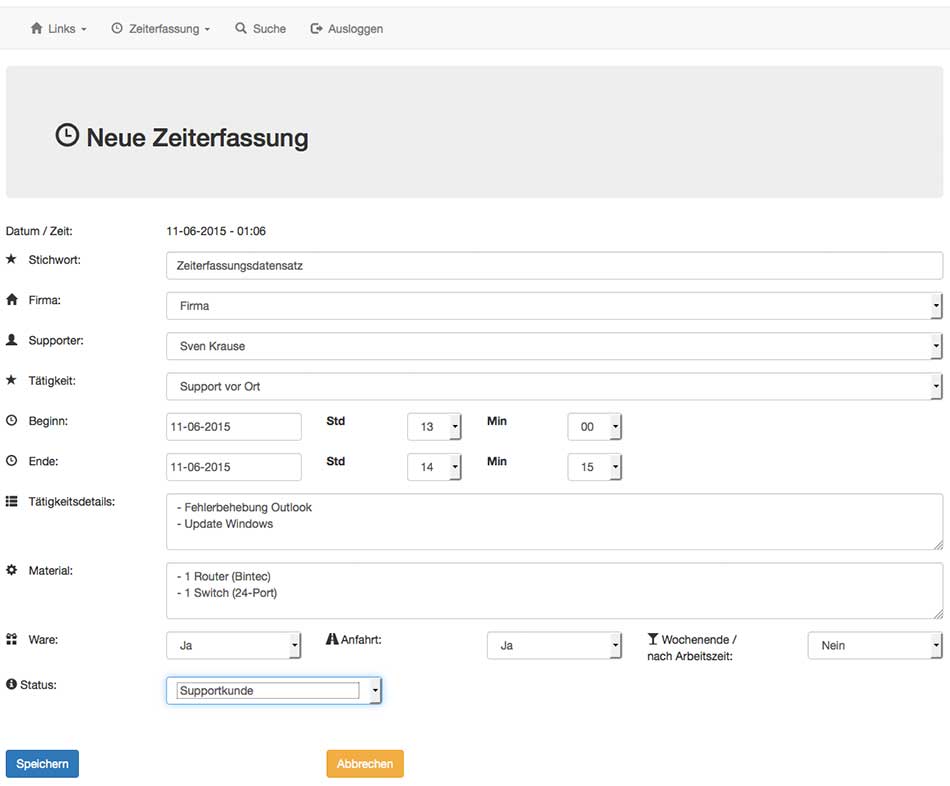Click the gift icon beside Ware
Viewport: 950px width, 786px height.
12,639
